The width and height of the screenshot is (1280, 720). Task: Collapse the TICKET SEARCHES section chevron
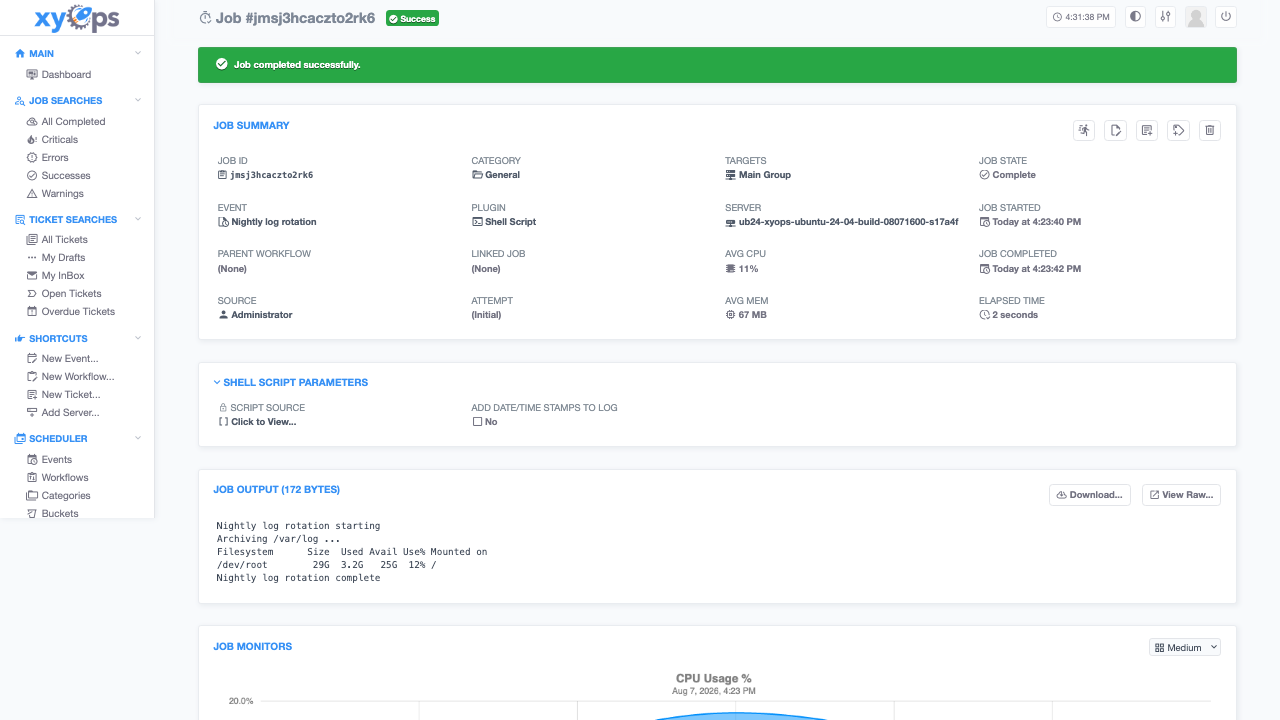[x=138, y=219]
